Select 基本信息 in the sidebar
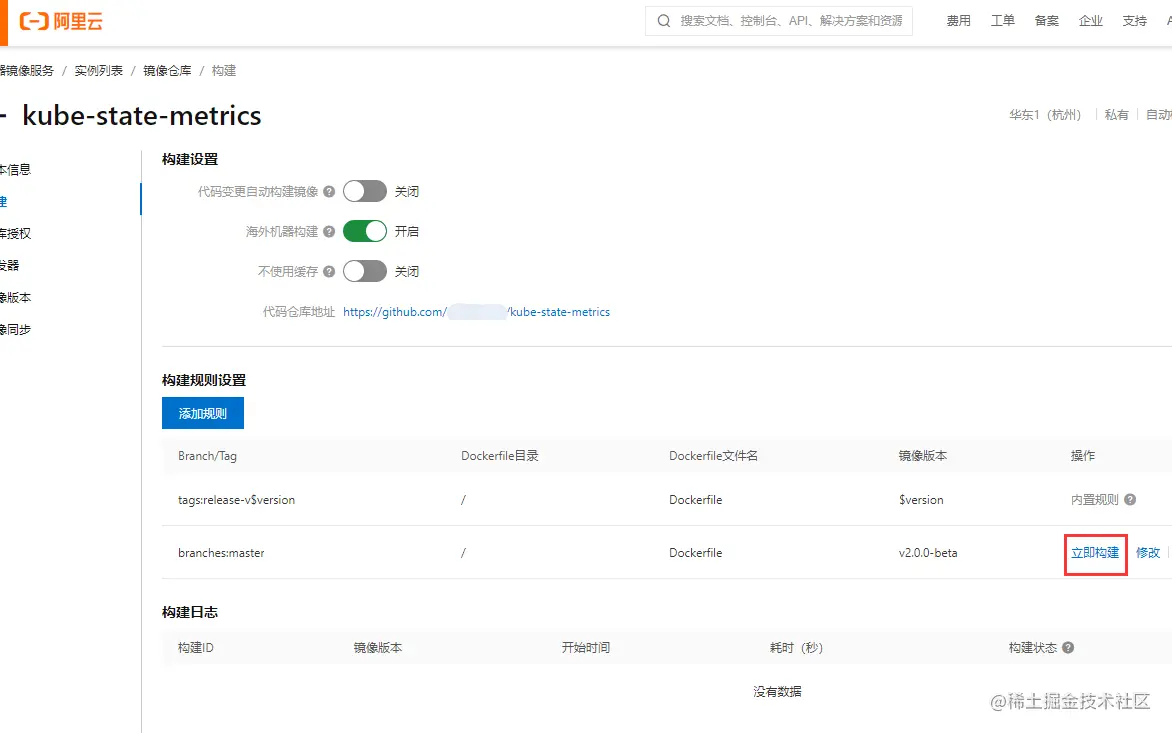This screenshot has height=733, width=1172. click(x=16, y=170)
